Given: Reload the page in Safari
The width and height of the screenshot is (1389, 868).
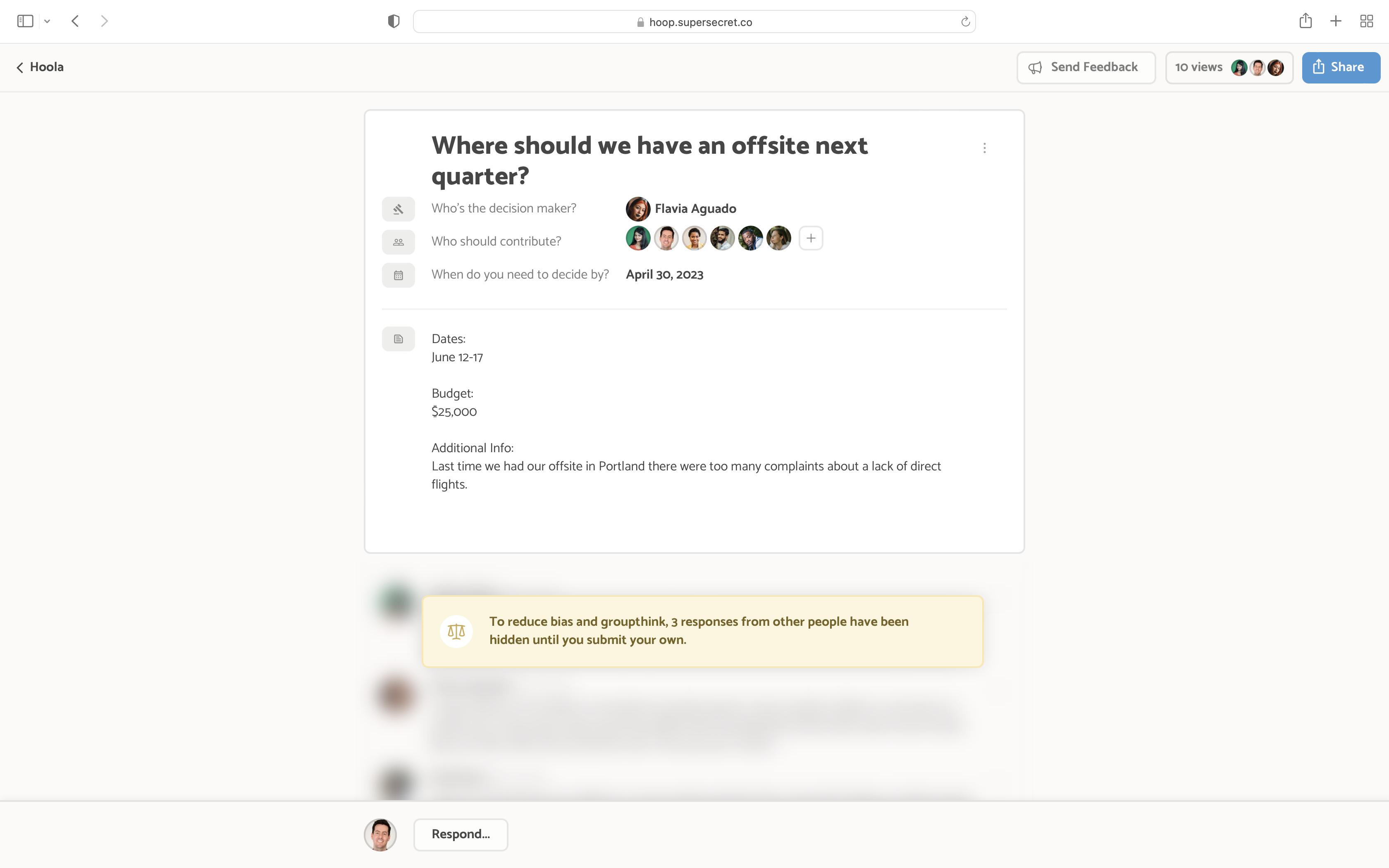Looking at the screenshot, I should click(x=965, y=22).
